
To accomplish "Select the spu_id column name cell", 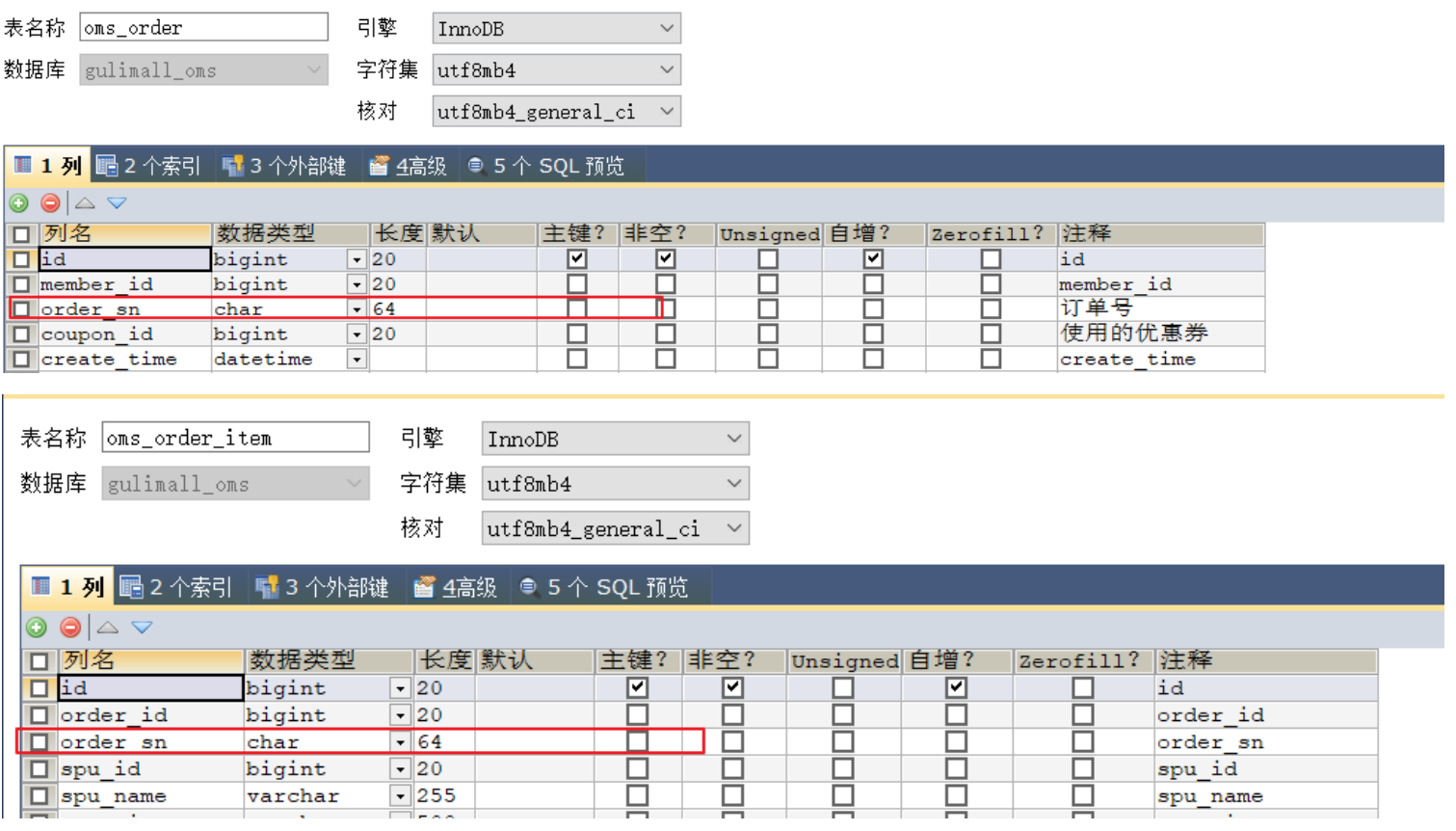I will [150, 769].
